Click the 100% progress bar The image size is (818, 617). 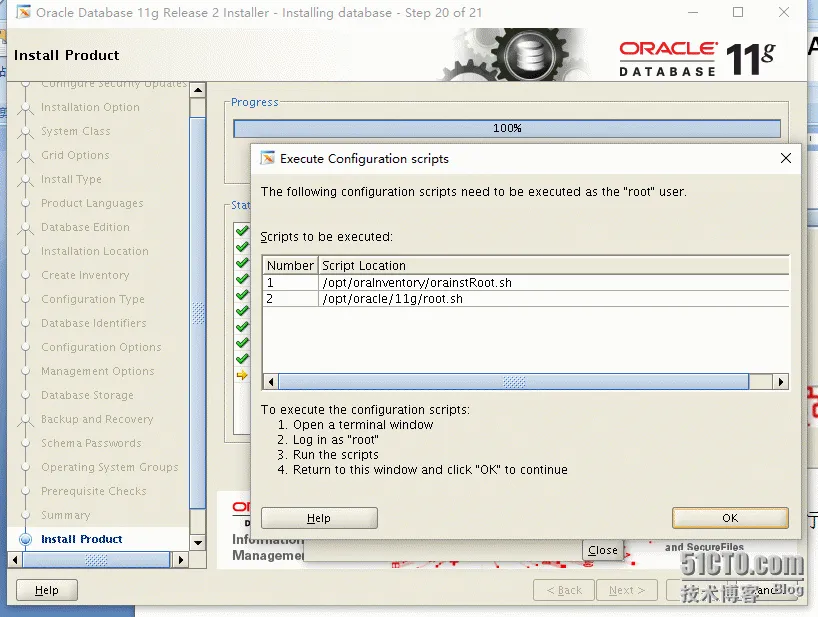(507, 128)
